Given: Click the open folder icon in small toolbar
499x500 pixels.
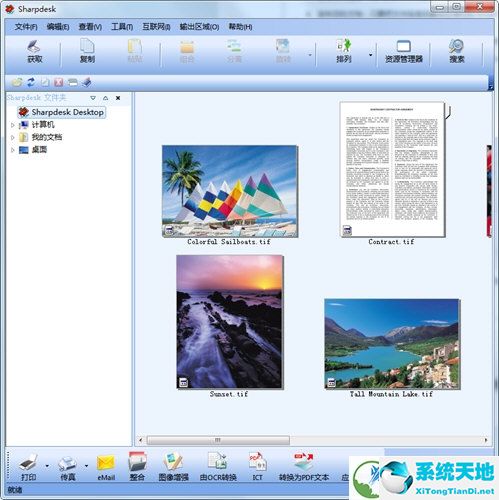Looking at the screenshot, I should pyautogui.click(x=17, y=82).
